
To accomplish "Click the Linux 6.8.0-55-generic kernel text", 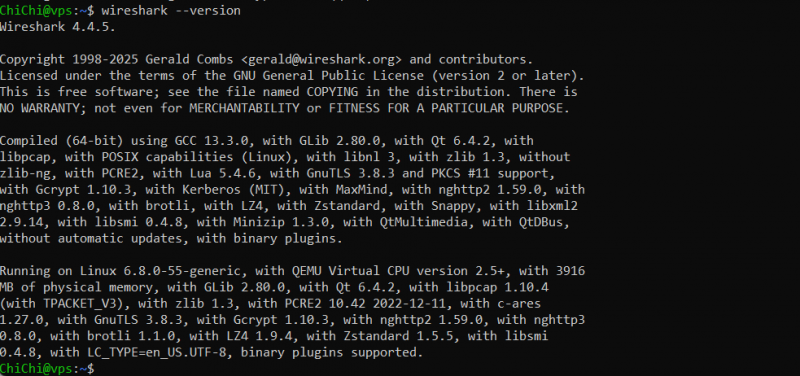I will tap(160, 271).
